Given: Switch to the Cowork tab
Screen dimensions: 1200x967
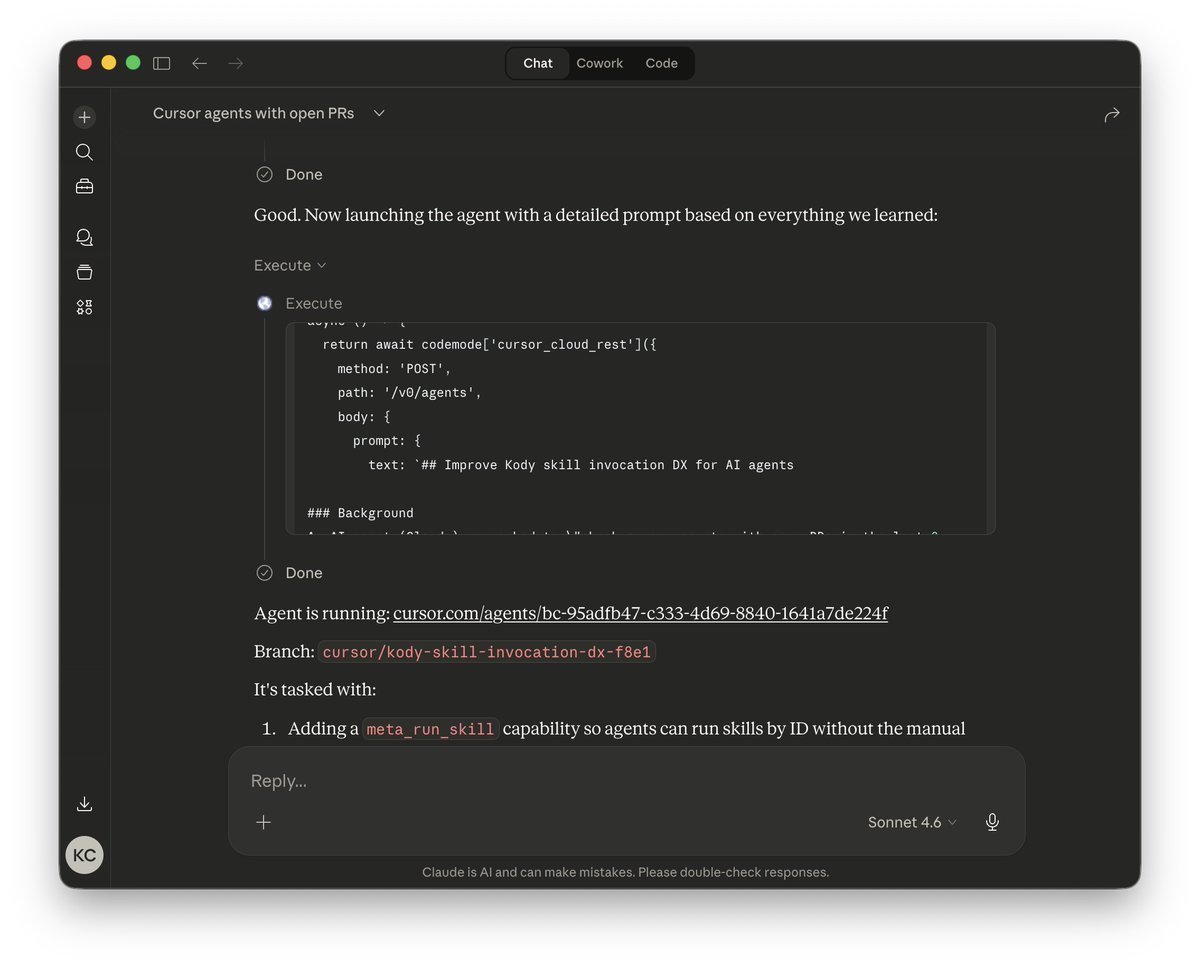Looking at the screenshot, I should tap(599, 63).
